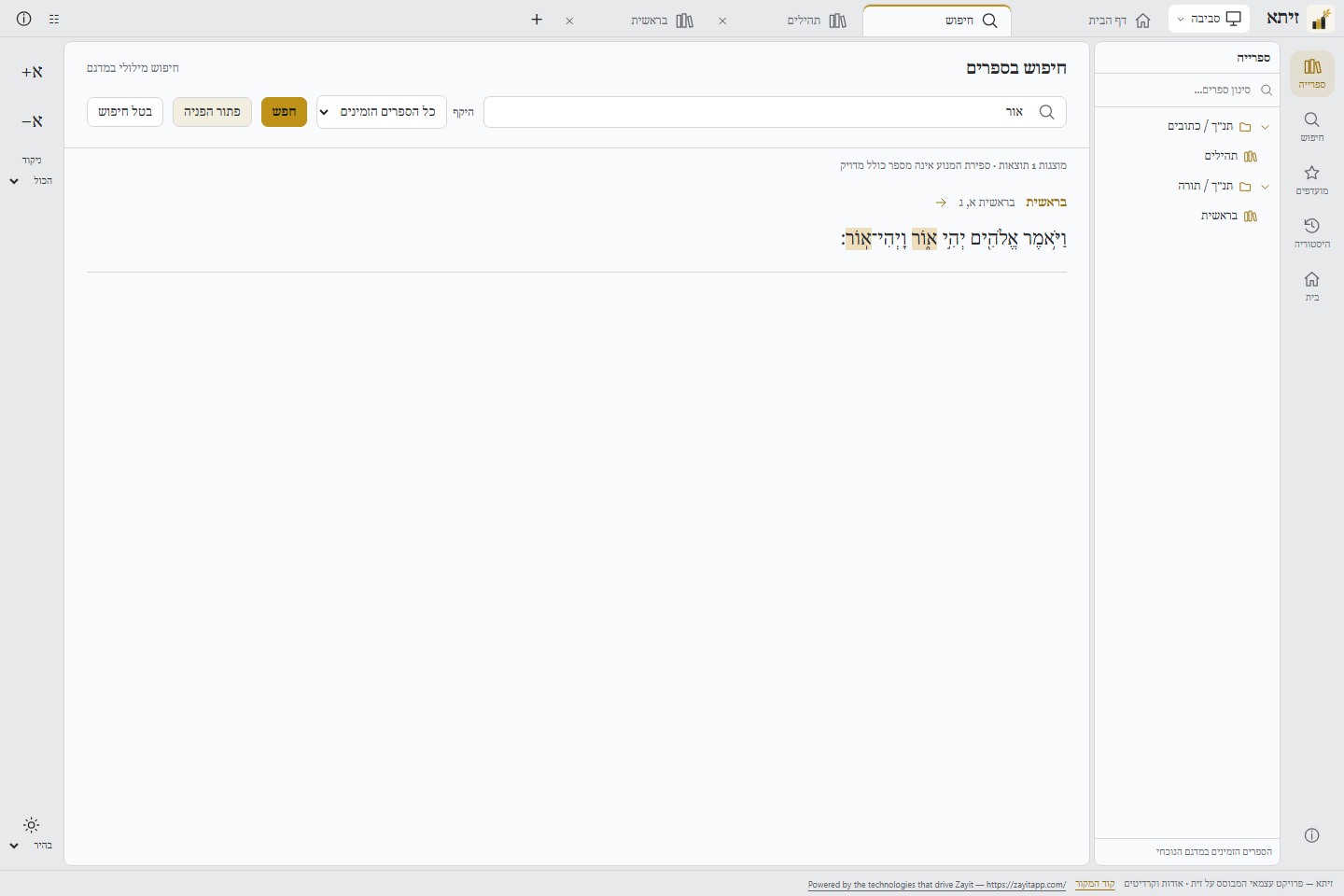The image size is (1344, 896).
Task: Open the סביבה environment dropdown
Action: point(1209,19)
